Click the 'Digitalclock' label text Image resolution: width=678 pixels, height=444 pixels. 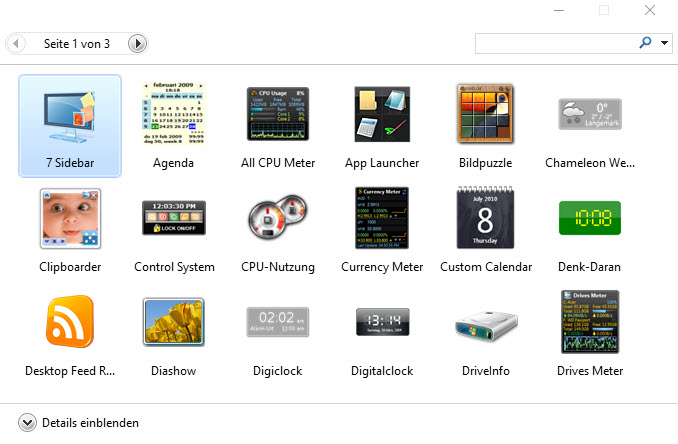click(382, 371)
